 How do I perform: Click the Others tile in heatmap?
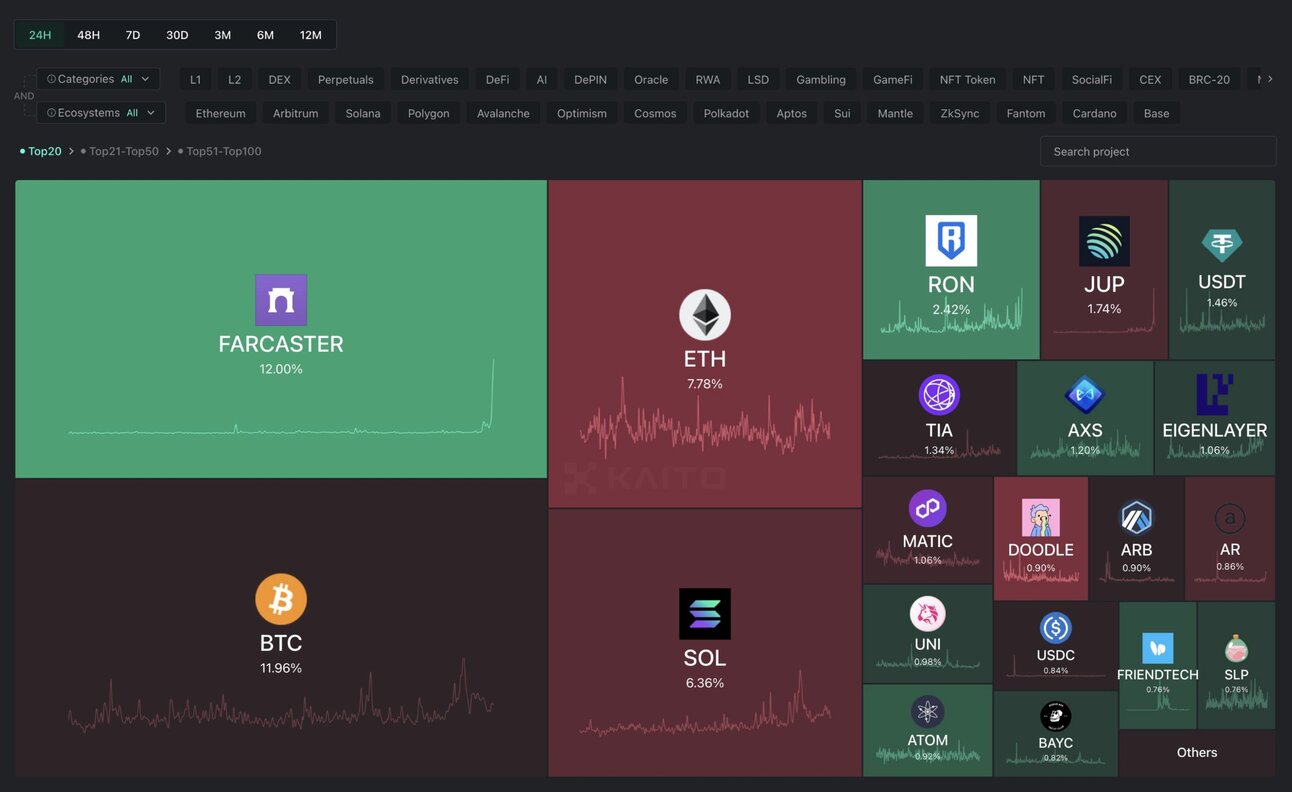coord(1197,753)
